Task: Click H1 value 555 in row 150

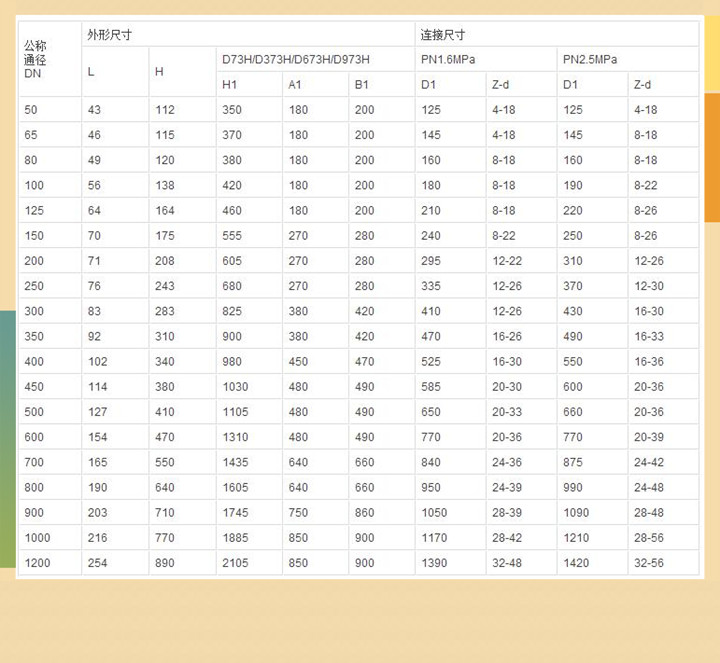Action: point(232,236)
